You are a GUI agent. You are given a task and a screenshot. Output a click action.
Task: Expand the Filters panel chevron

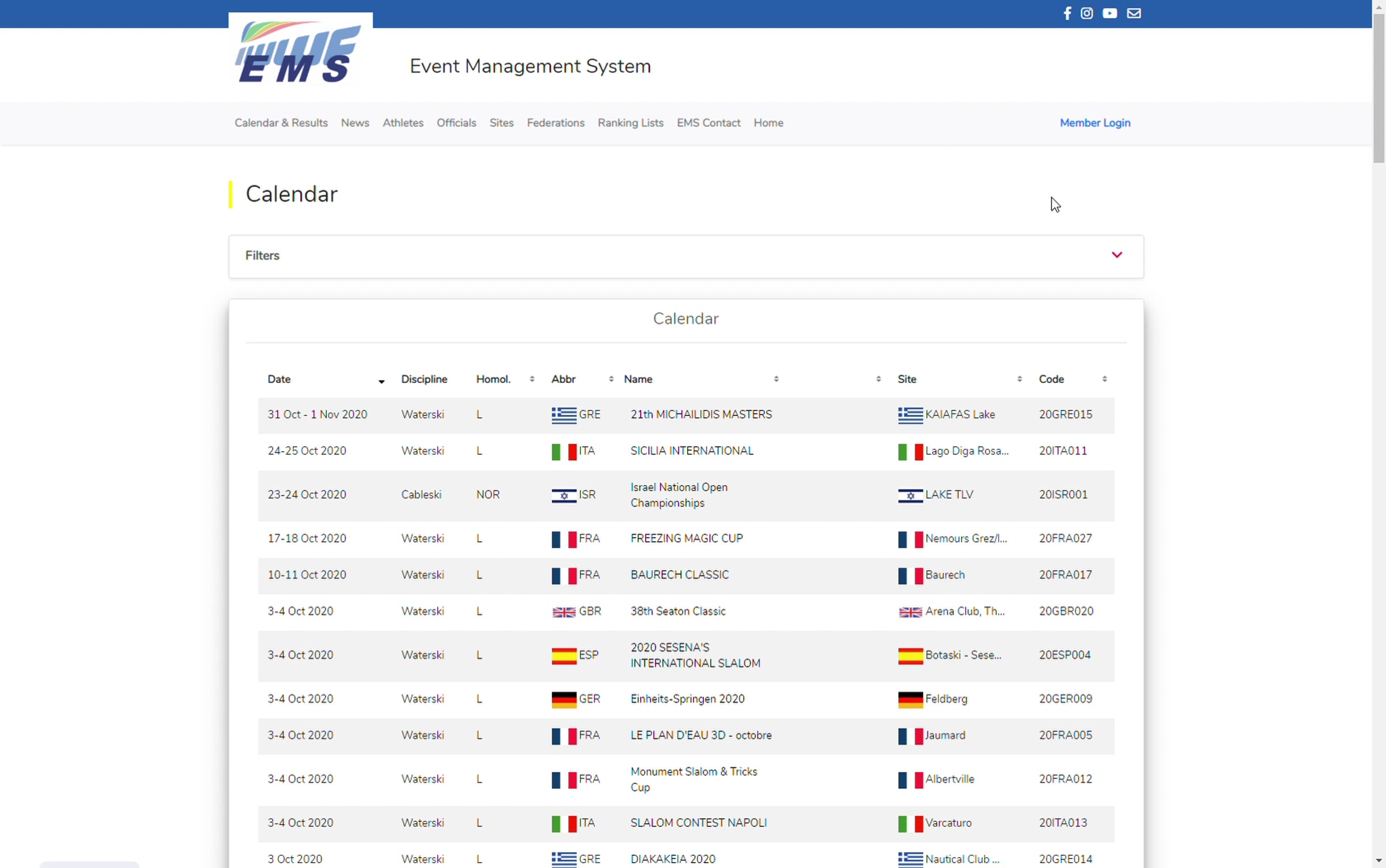coord(1116,255)
